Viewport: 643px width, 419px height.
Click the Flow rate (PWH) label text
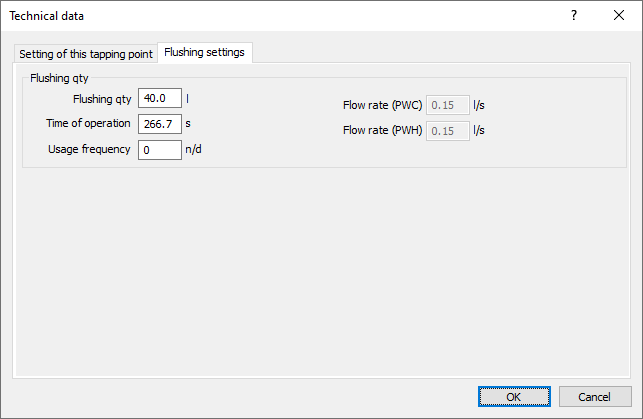click(383, 130)
